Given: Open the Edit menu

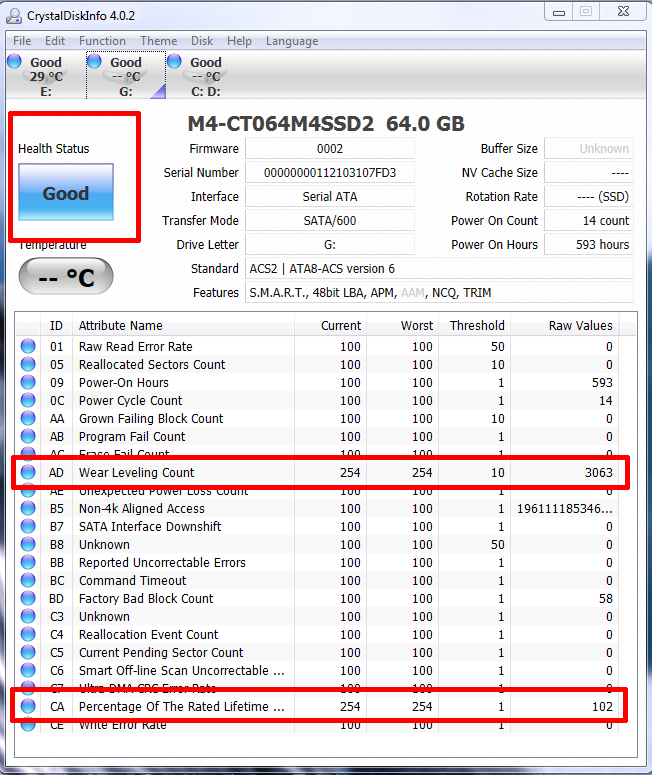Looking at the screenshot, I should (55, 41).
